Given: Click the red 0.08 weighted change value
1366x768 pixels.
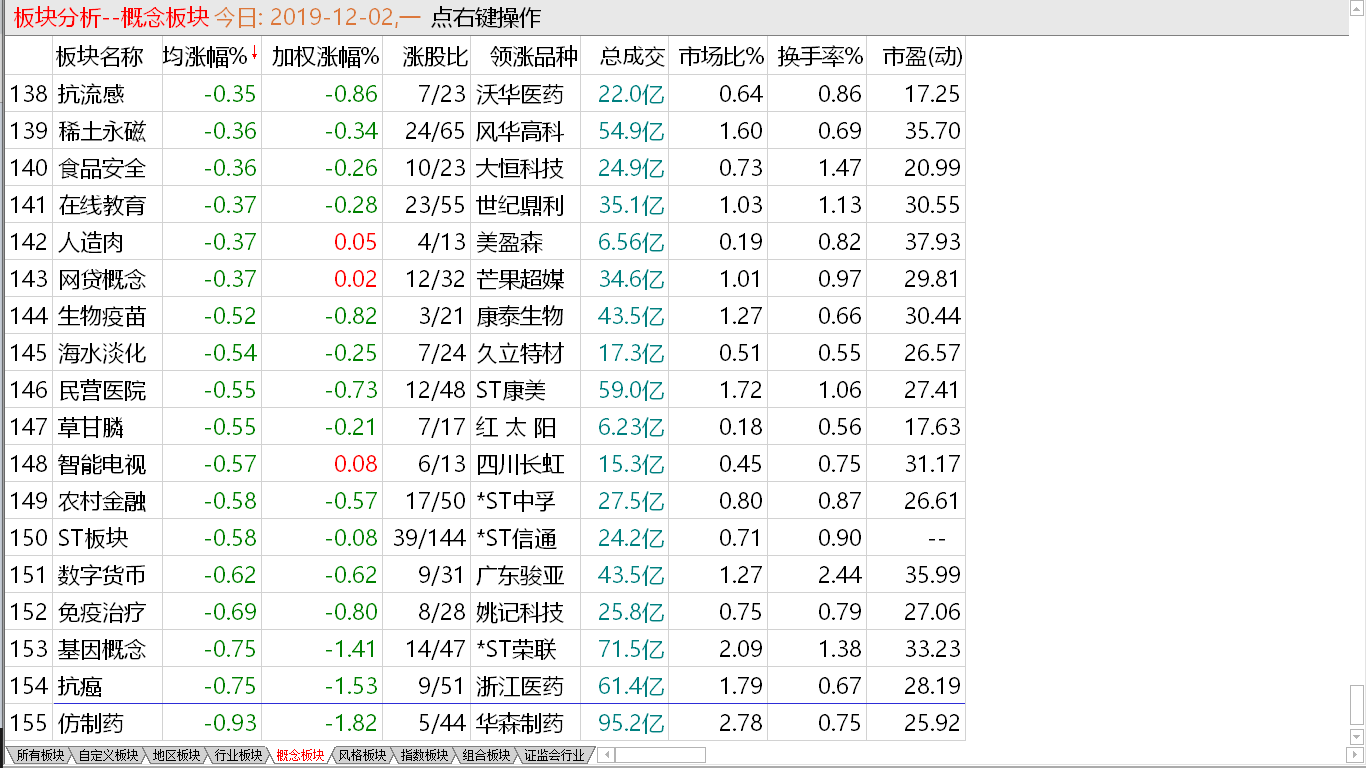Looking at the screenshot, I should pos(357,464).
